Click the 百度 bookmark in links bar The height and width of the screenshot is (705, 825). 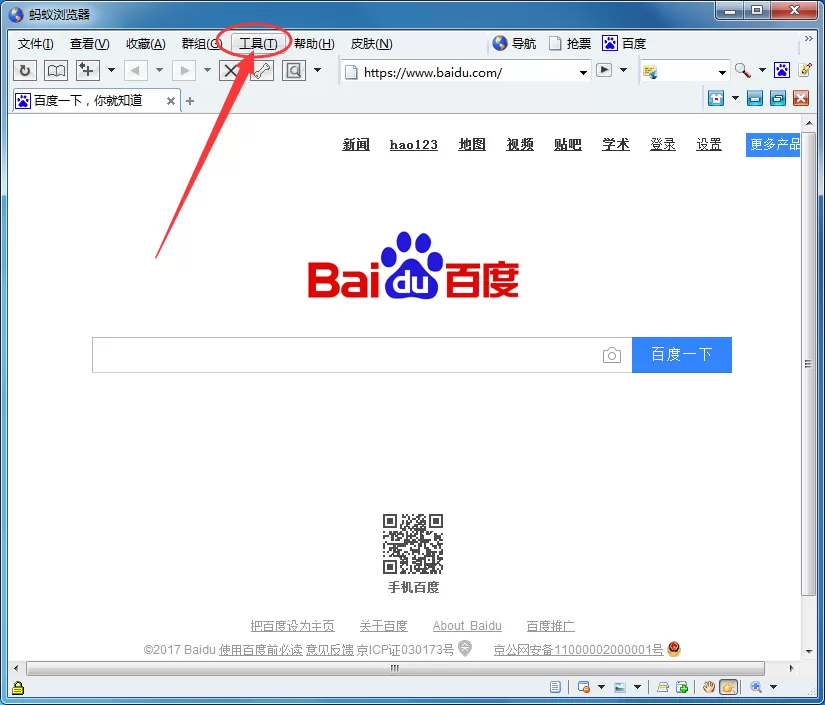pyautogui.click(x=624, y=44)
